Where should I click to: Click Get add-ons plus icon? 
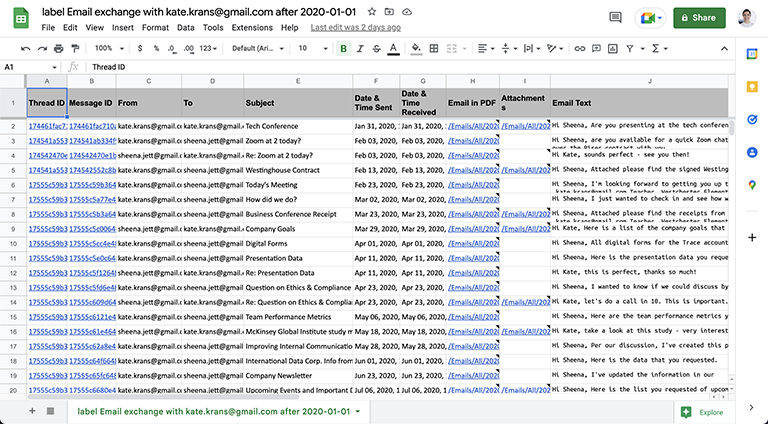click(x=752, y=237)
